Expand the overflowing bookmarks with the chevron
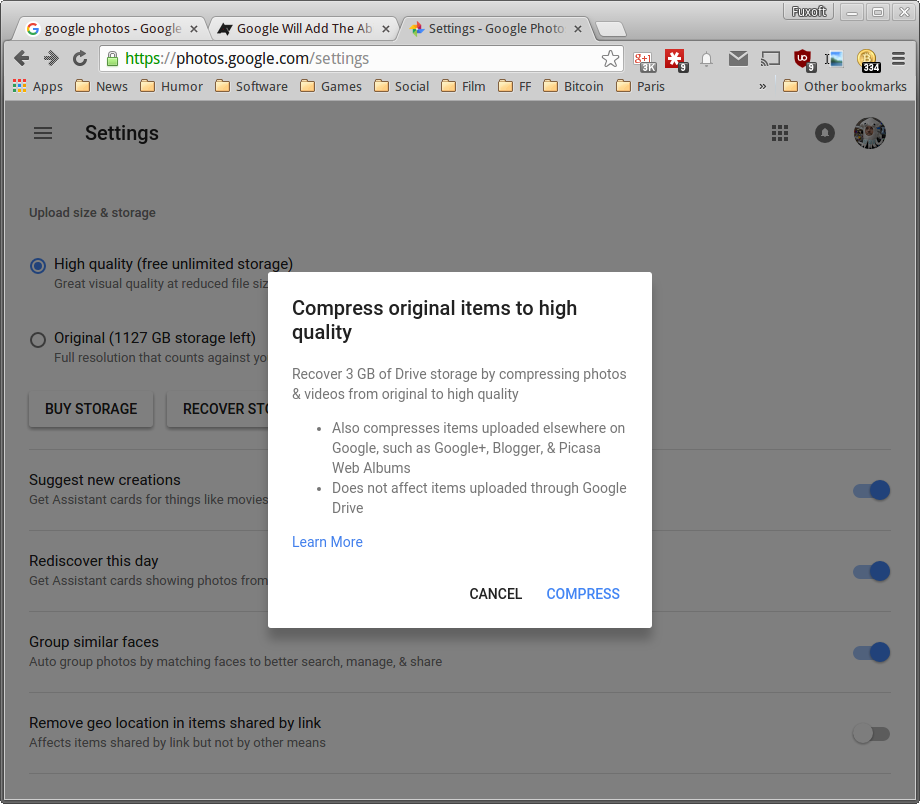920x804 pixels. (x=762, y=86)
